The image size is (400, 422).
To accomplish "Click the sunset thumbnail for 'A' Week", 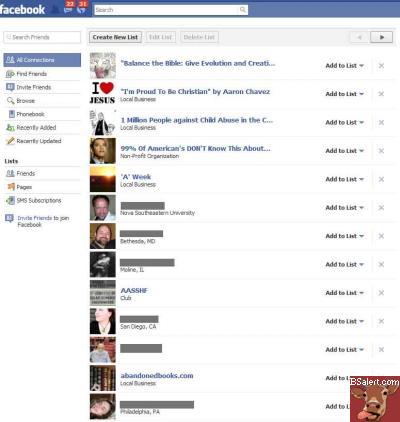I will coord(103,179).
